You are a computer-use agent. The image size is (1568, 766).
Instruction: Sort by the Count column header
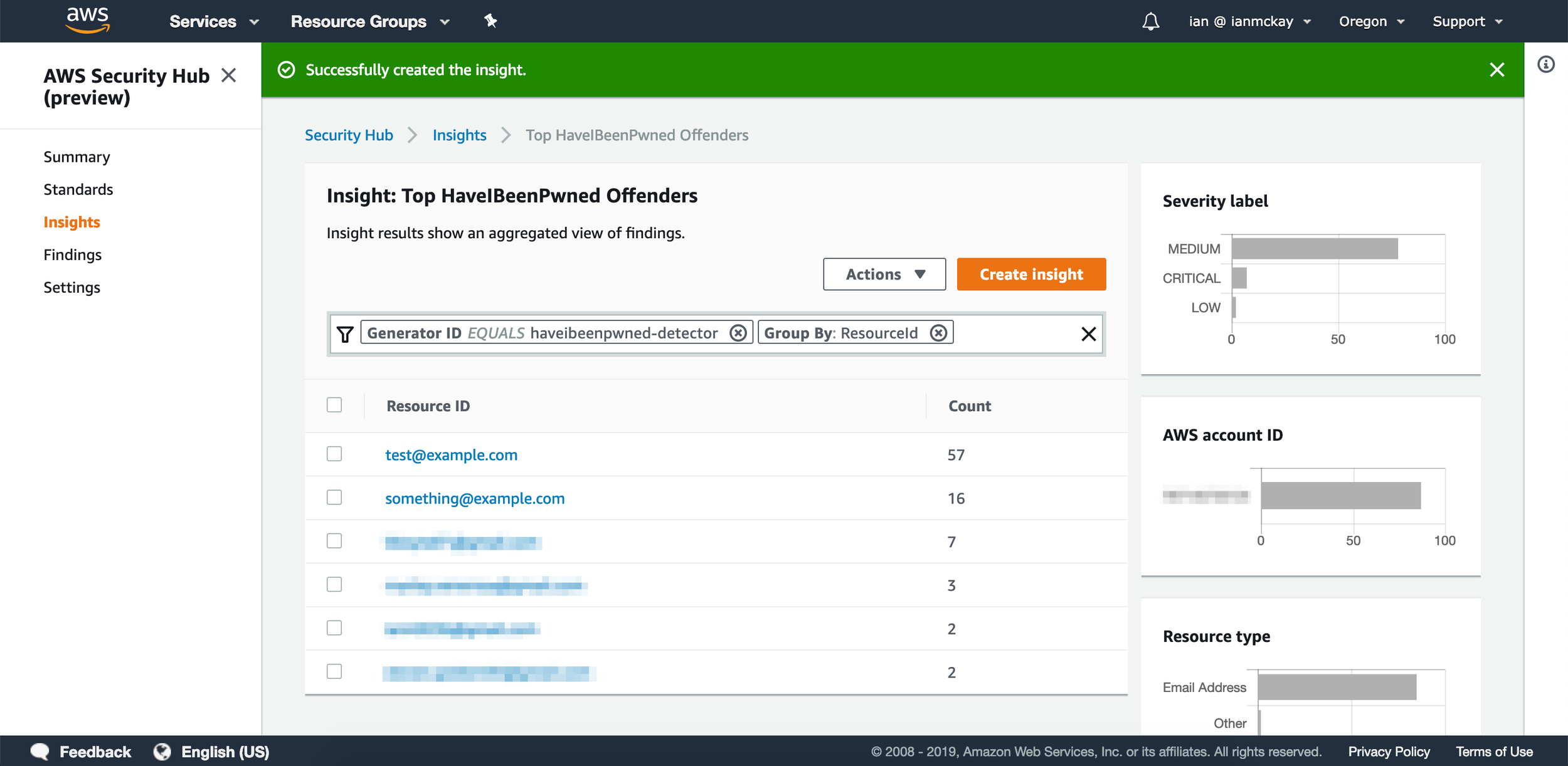click(x=969, y=406)
